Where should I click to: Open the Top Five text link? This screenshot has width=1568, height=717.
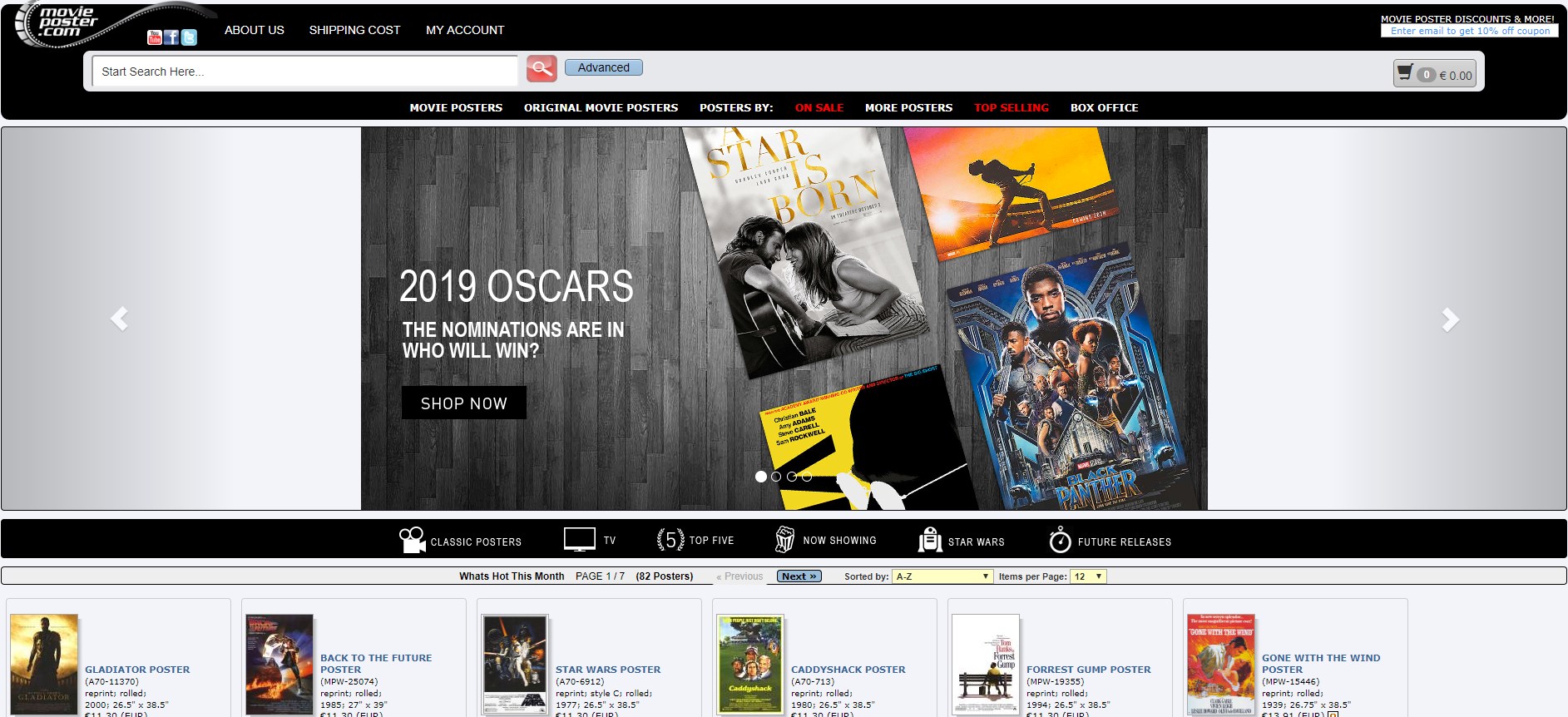(x=712, y=541)
